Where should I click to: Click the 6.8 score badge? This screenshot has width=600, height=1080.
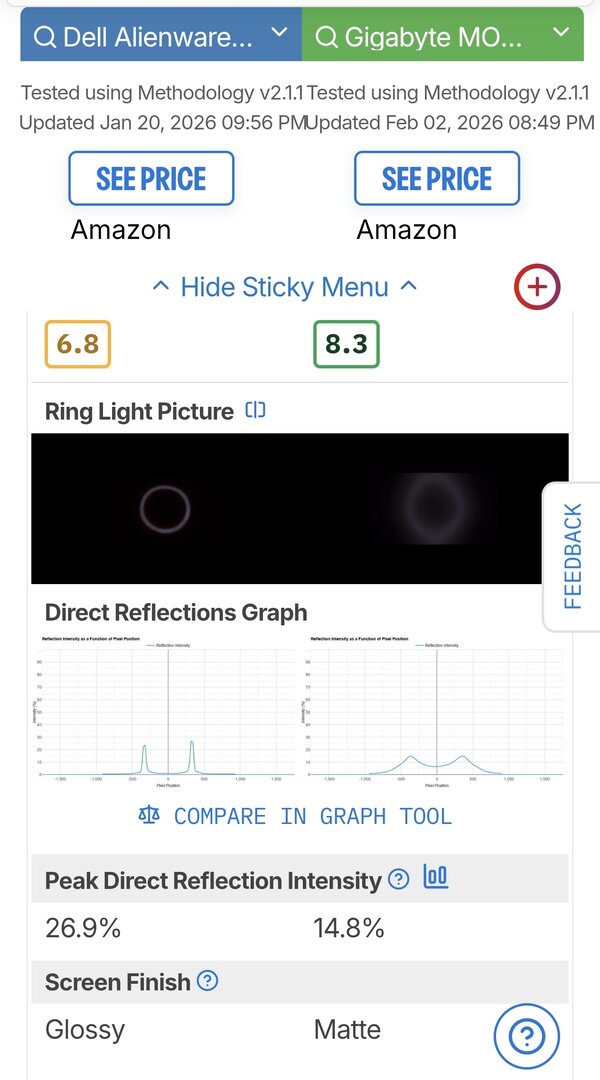point(78,344)
